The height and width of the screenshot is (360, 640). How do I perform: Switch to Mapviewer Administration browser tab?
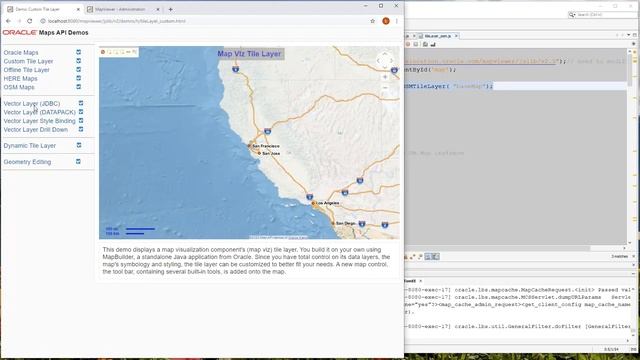point(123,9)
